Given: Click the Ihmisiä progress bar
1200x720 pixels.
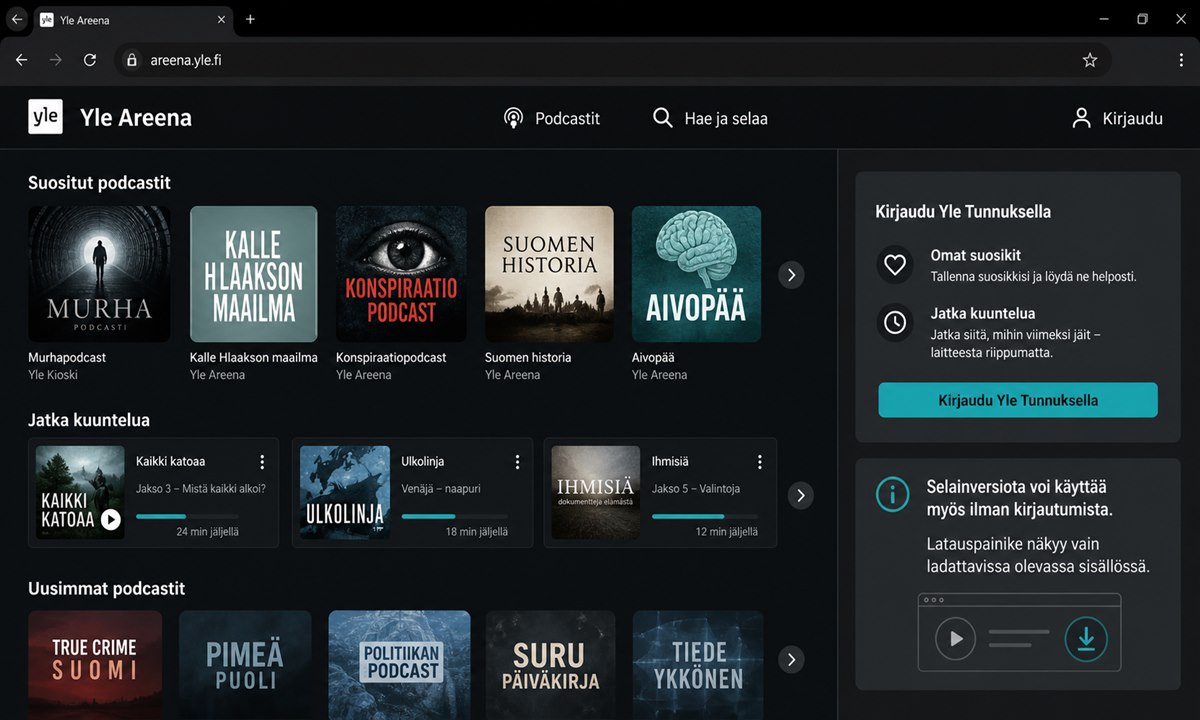Looking at the screenshot, I should [x=704, y=516].
